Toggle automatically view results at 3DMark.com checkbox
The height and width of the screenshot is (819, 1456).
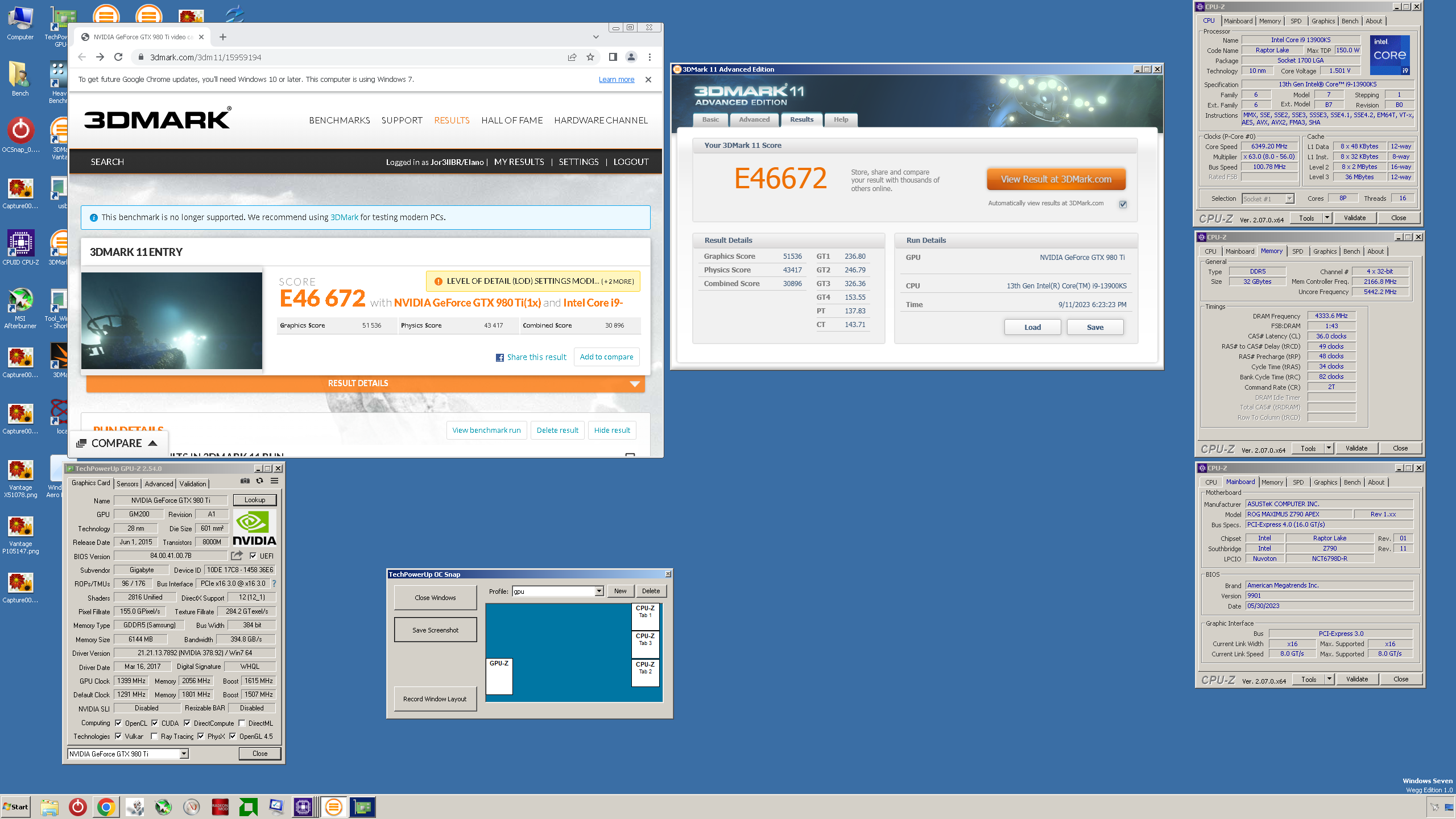[1123, 204]
